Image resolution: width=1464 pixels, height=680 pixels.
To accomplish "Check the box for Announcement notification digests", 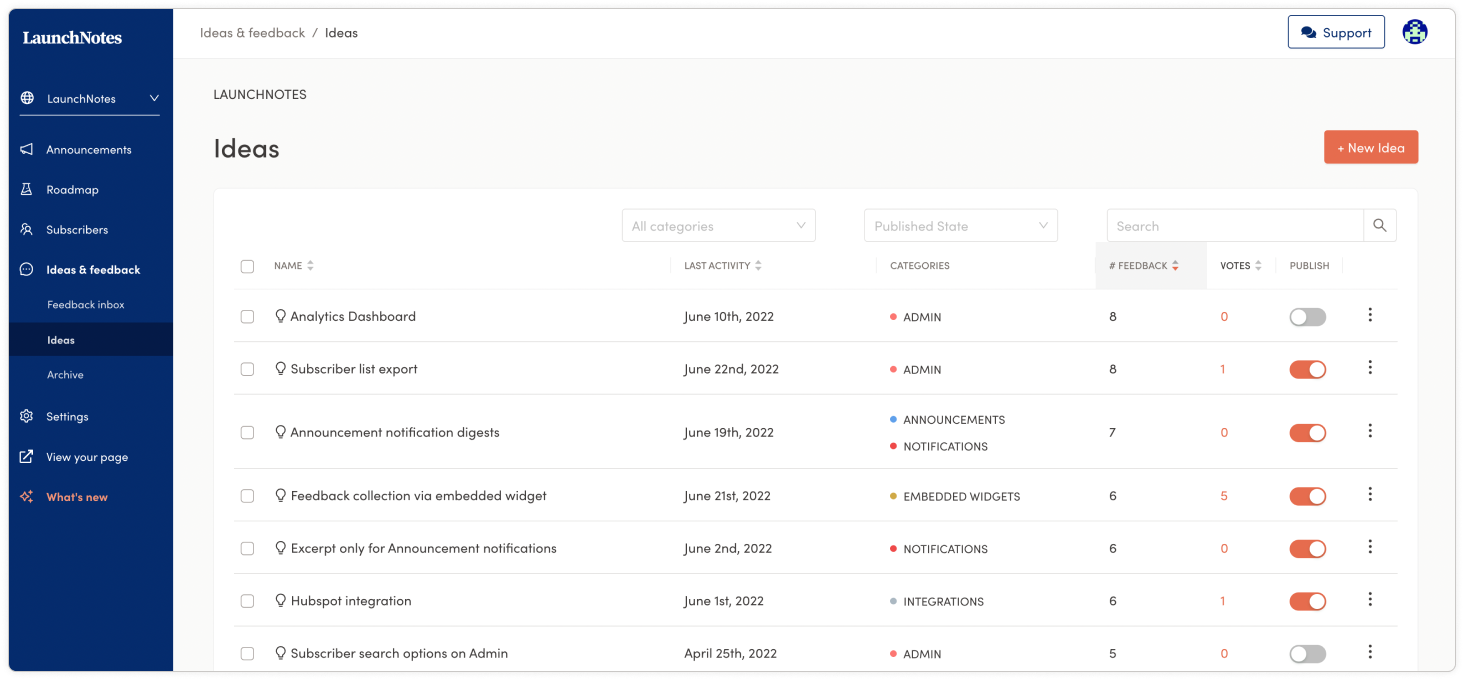I will point(247,433).
